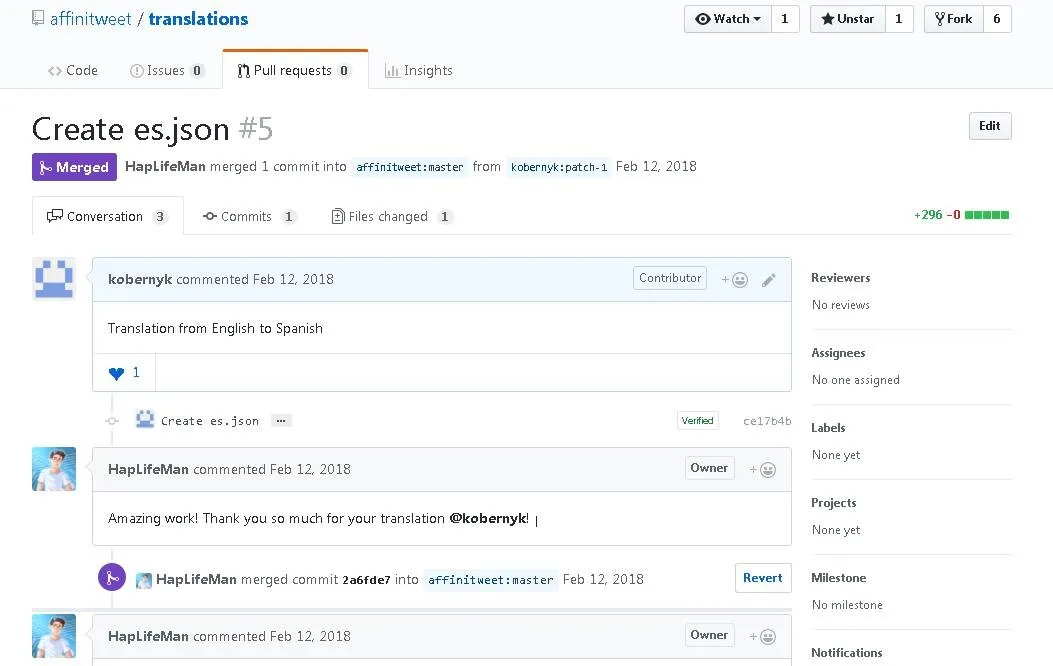Open commit hash ce17b4b
Image resolution: width=1053 pixels, height=666 pixels.
coord(767,421)
